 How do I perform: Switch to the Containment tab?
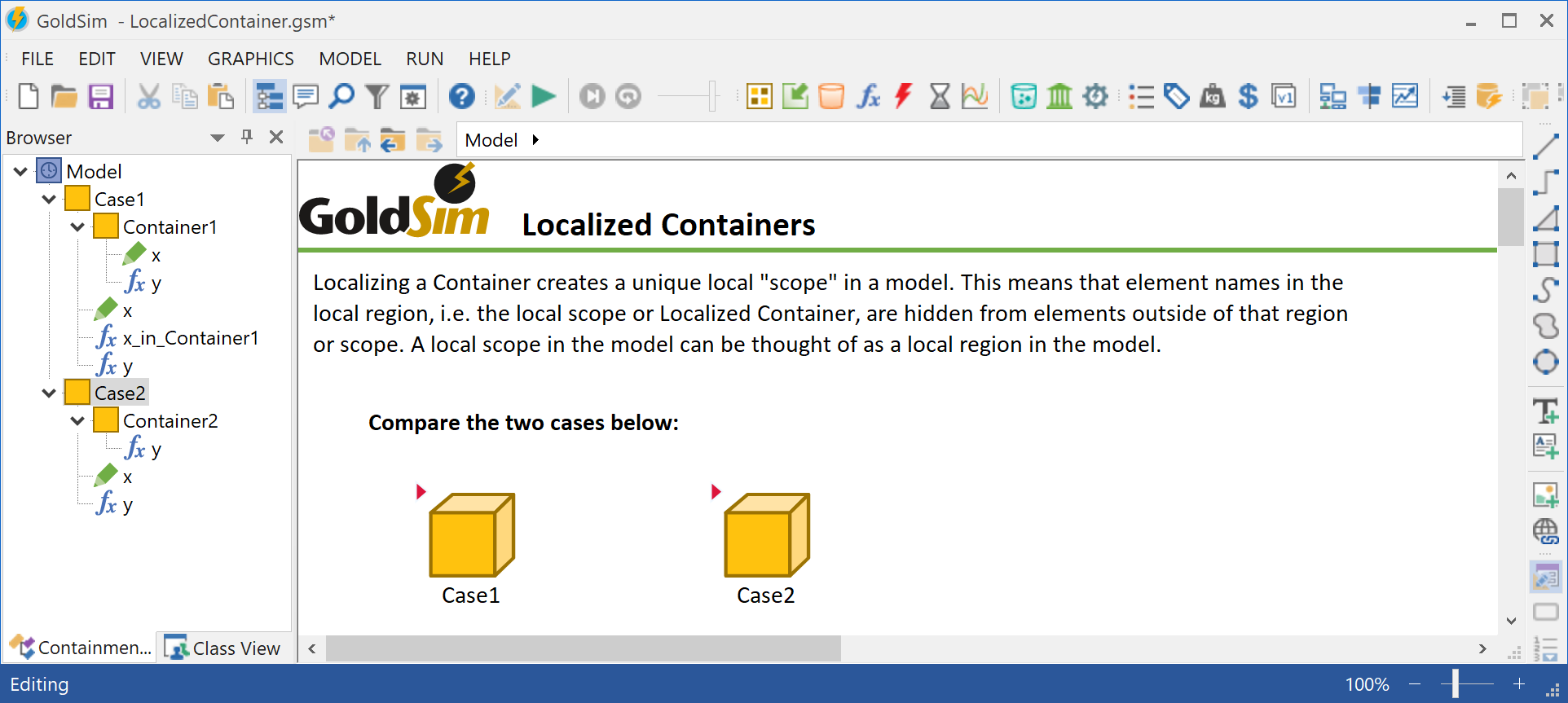point(80,648)
